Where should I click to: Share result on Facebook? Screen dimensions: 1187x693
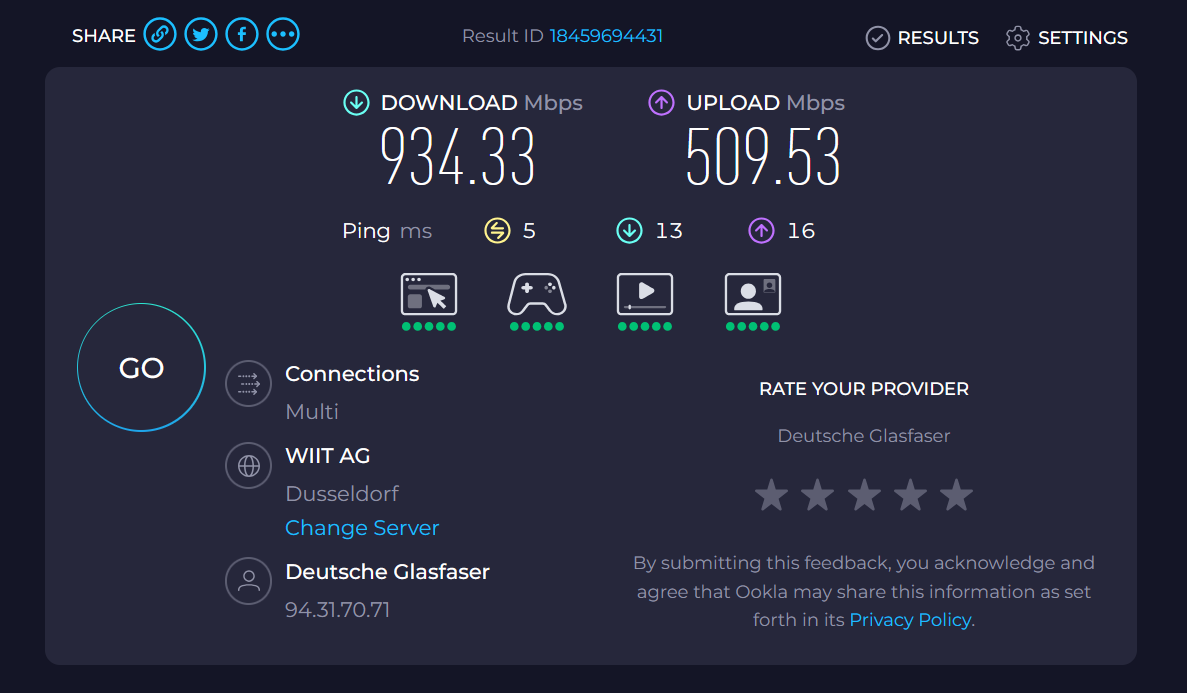pyautogui.click(x=241, y=35)
